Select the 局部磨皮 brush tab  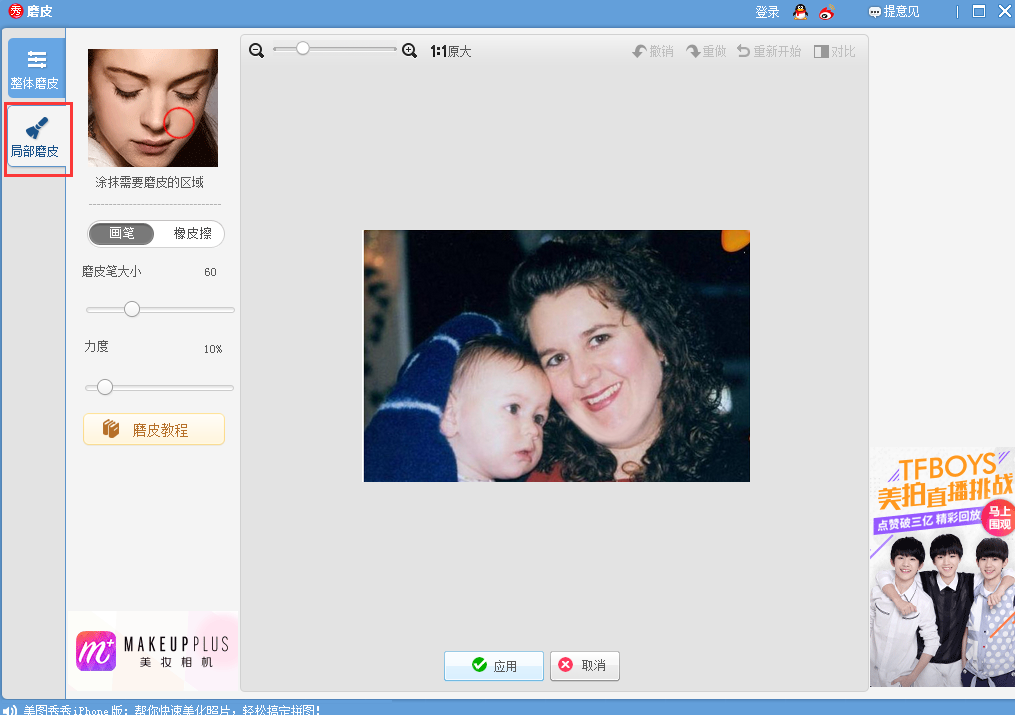coord(36,138)
